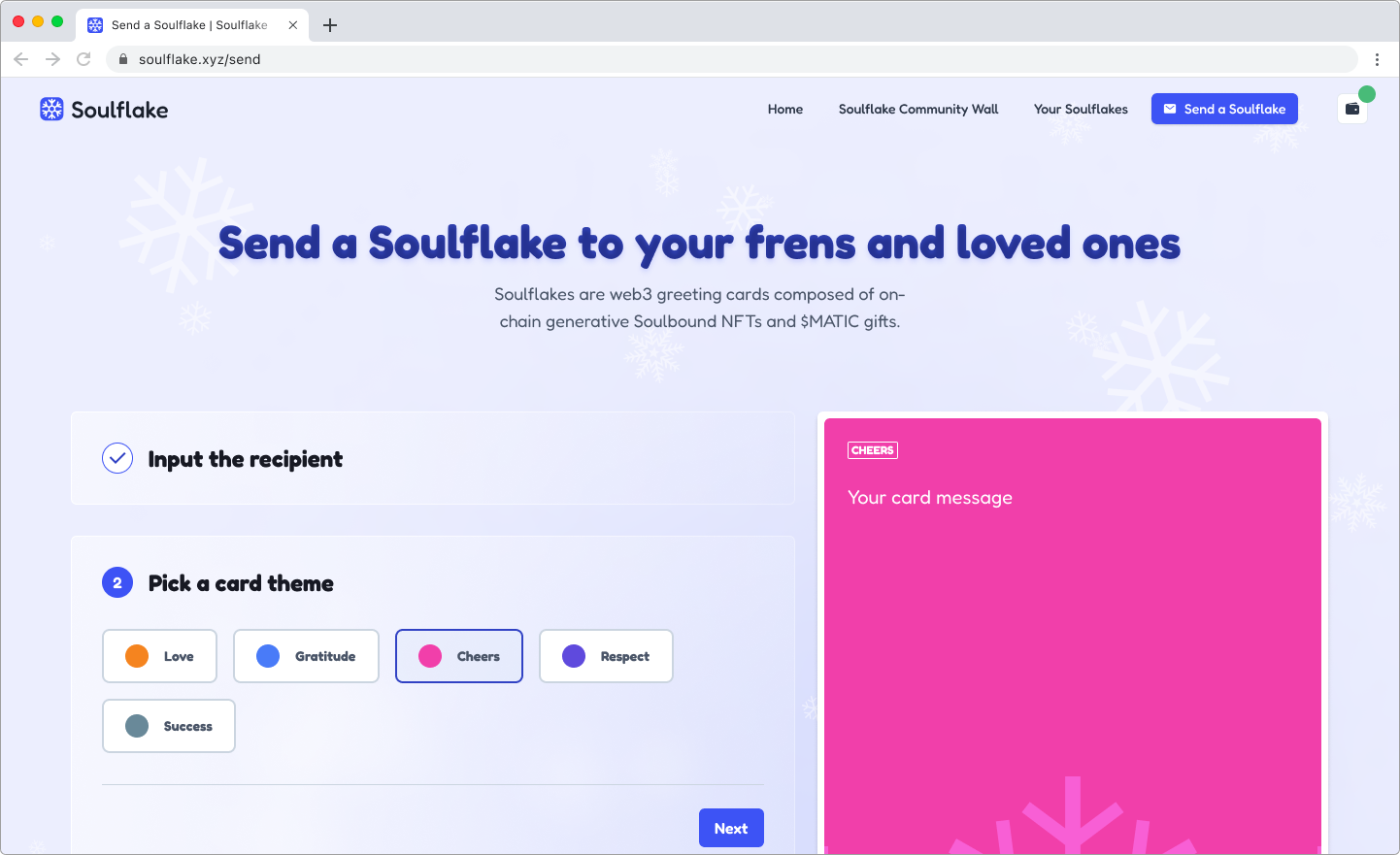
Task: Select the Love card theme
Action: pos(159,656)
